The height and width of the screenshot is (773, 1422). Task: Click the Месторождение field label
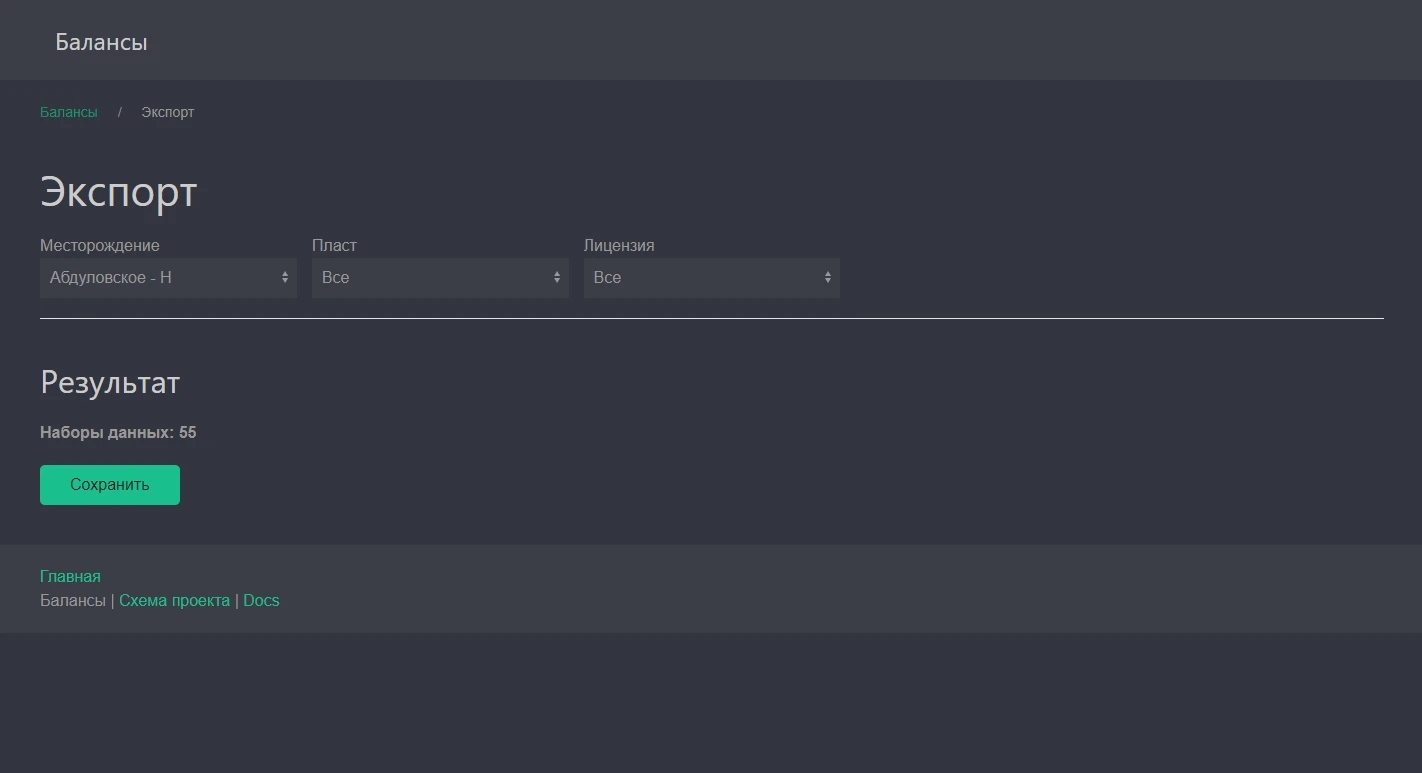(99, 245)
